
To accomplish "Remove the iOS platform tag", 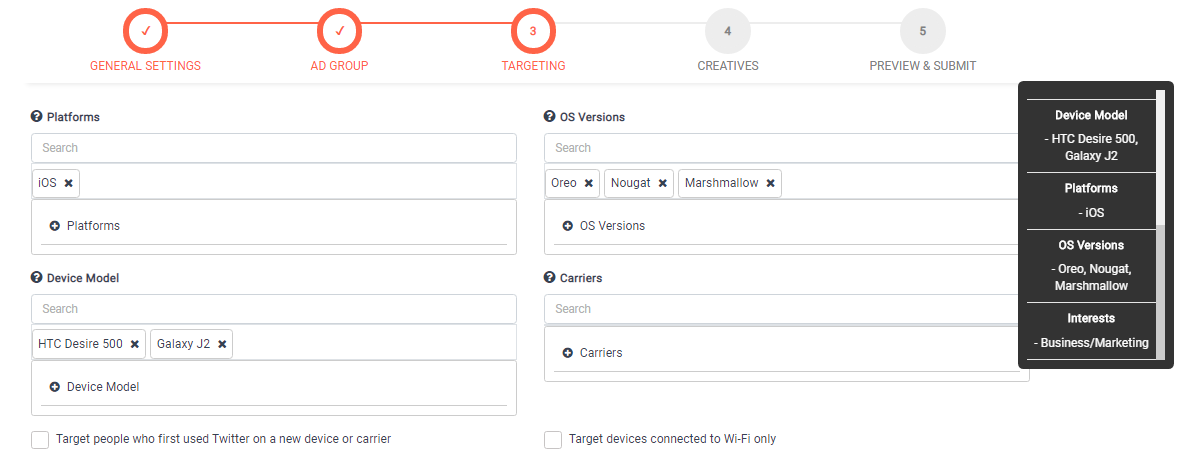I will (x=68, y=184).
